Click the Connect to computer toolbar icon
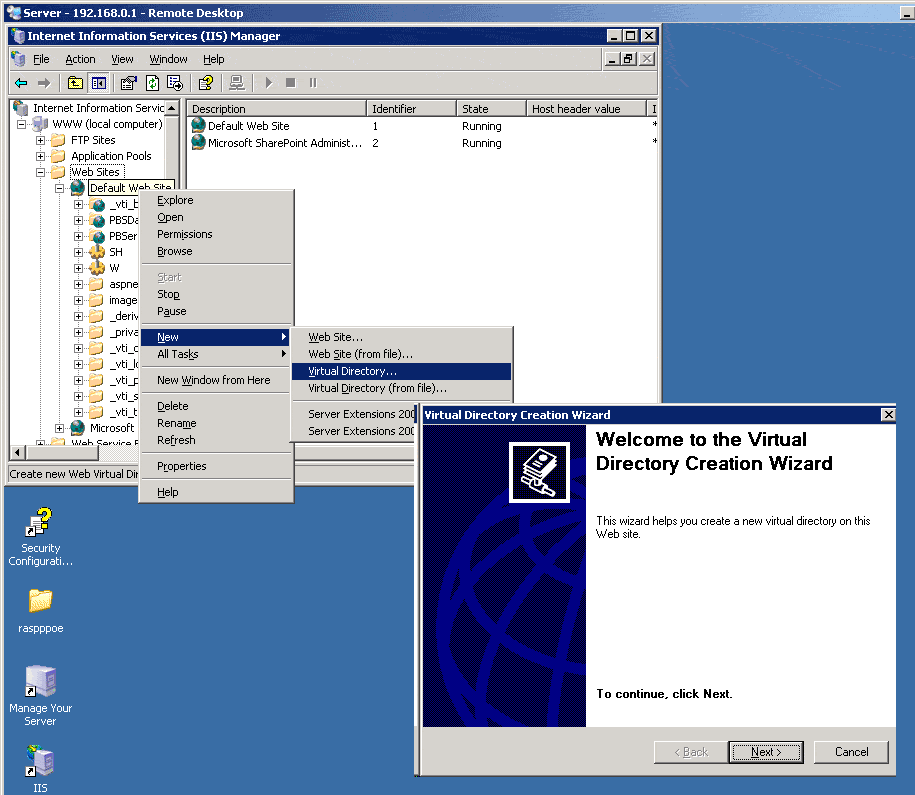Screen dimensions: 915x795 pyautogui.click(x=236, y=83)
